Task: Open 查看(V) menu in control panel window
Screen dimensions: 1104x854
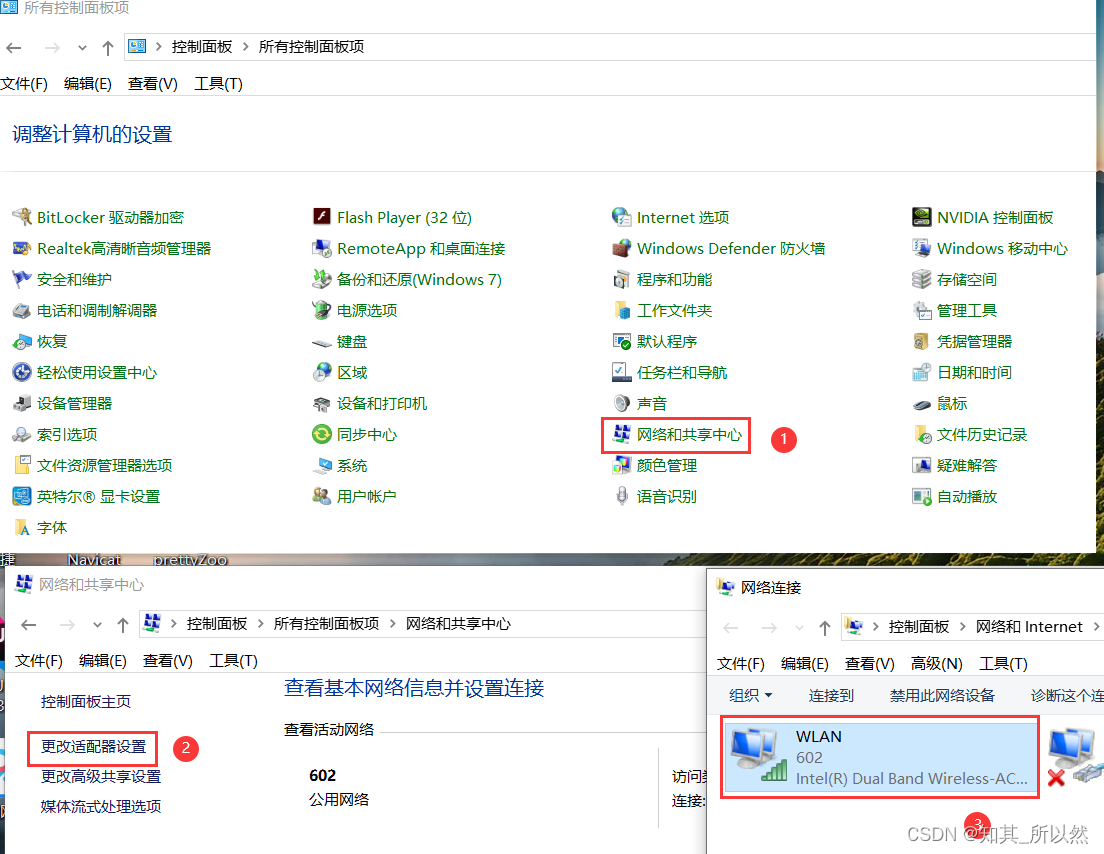Action: [x=152, y=84]
